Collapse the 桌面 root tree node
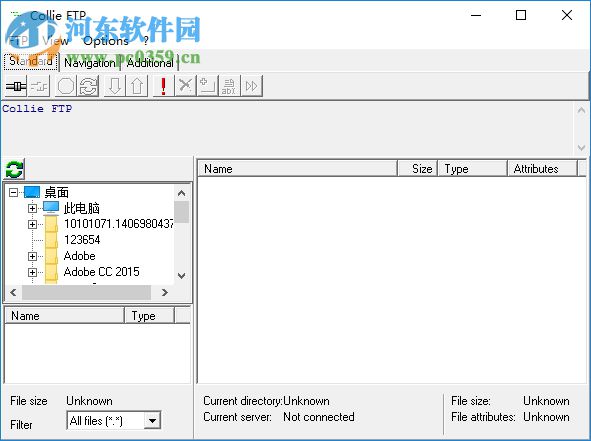 [x=14, y=193]
